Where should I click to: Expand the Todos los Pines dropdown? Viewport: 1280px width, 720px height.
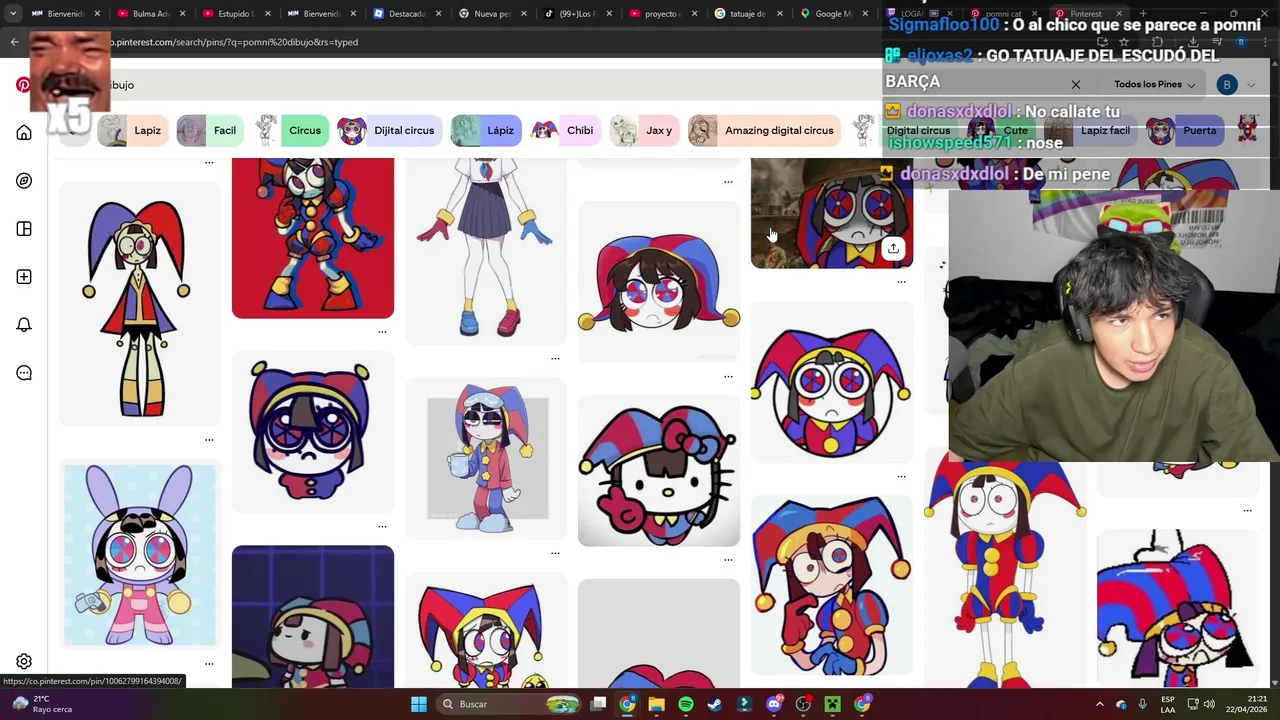(1154, 85)
